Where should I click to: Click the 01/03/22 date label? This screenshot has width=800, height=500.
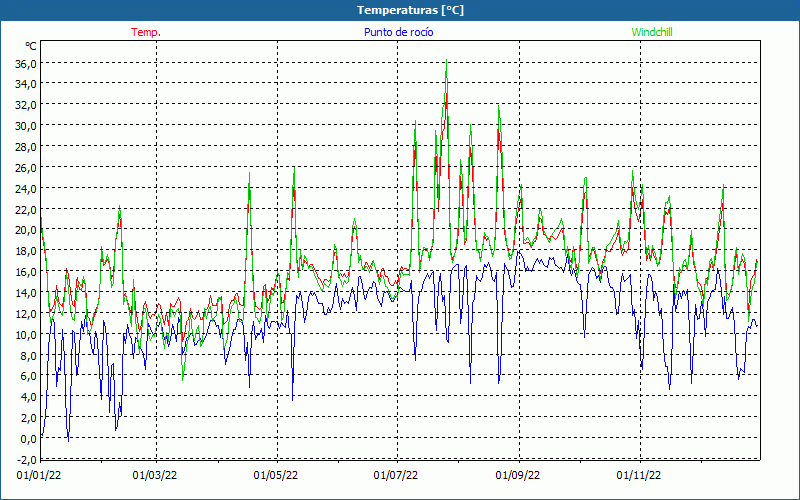[155, 476]
